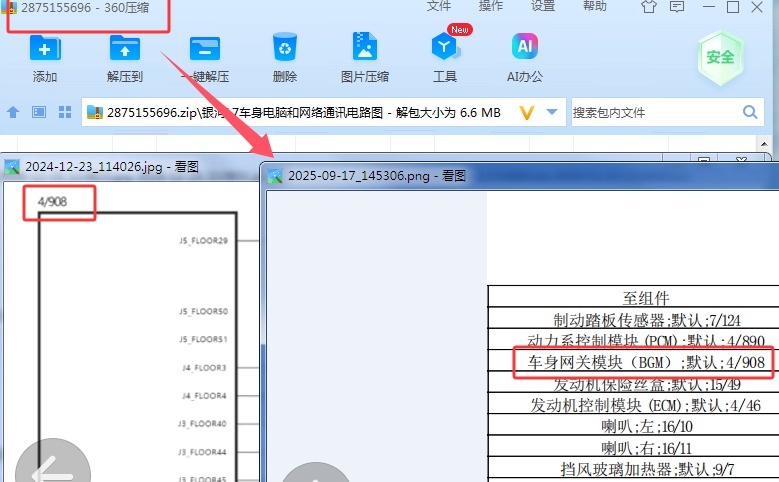Open the 图片压缩 (image compression) tool
The width and height of the screenshot is (779, 482).
tap(365, 47)
